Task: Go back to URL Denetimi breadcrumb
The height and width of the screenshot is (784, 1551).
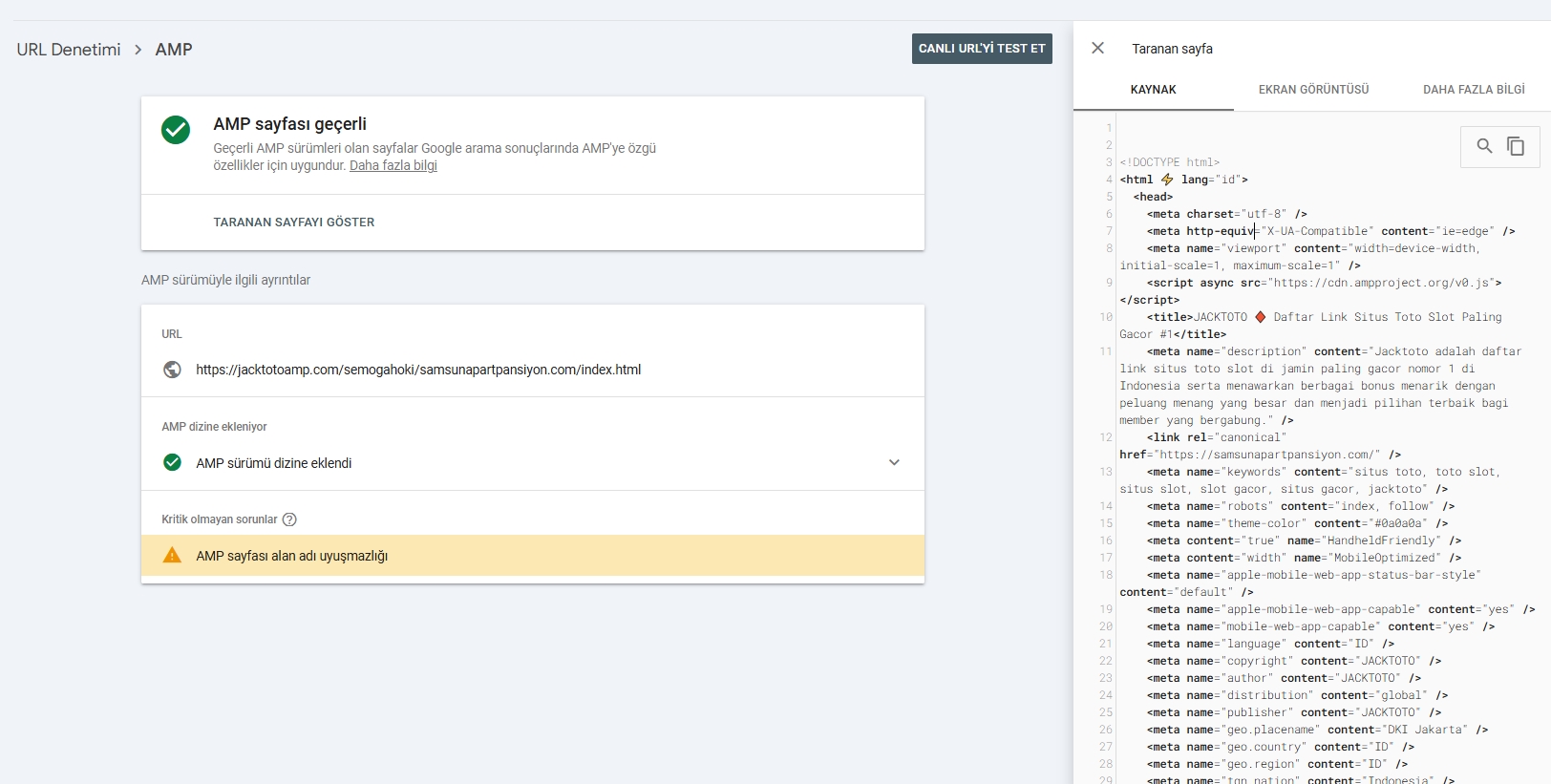Action: (x=69, y=49)
